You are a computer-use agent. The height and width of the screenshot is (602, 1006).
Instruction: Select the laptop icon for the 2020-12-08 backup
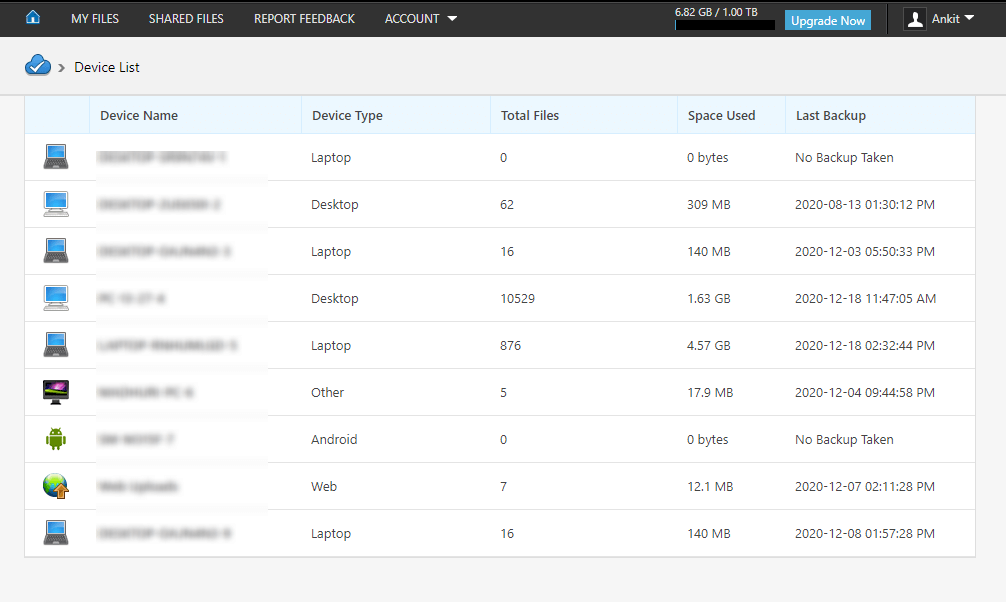click(56, 533)
